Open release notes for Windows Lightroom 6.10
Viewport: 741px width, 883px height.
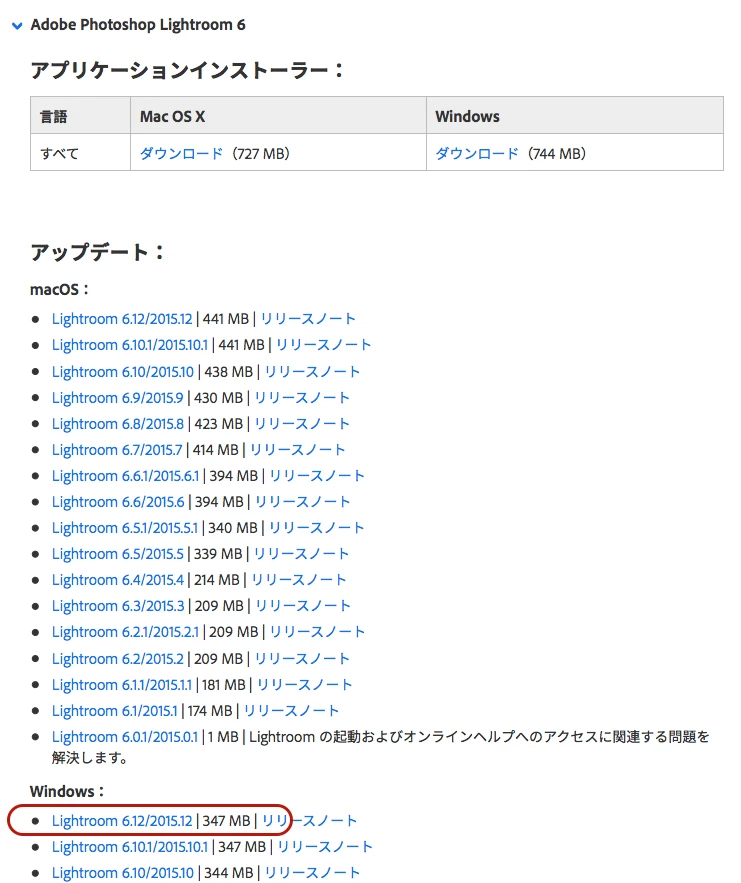click(x=312, y=872)
